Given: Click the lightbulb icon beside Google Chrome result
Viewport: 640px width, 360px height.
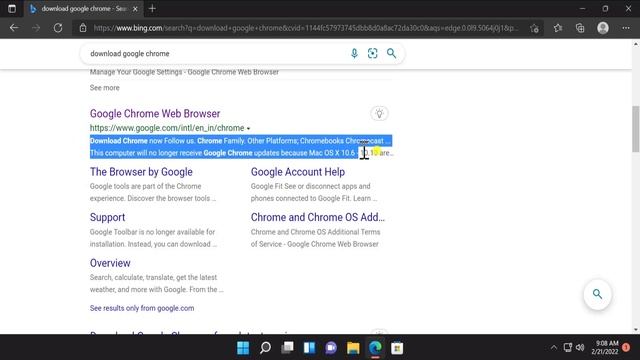Looking at the screenshot, I should tap(379, 113).
